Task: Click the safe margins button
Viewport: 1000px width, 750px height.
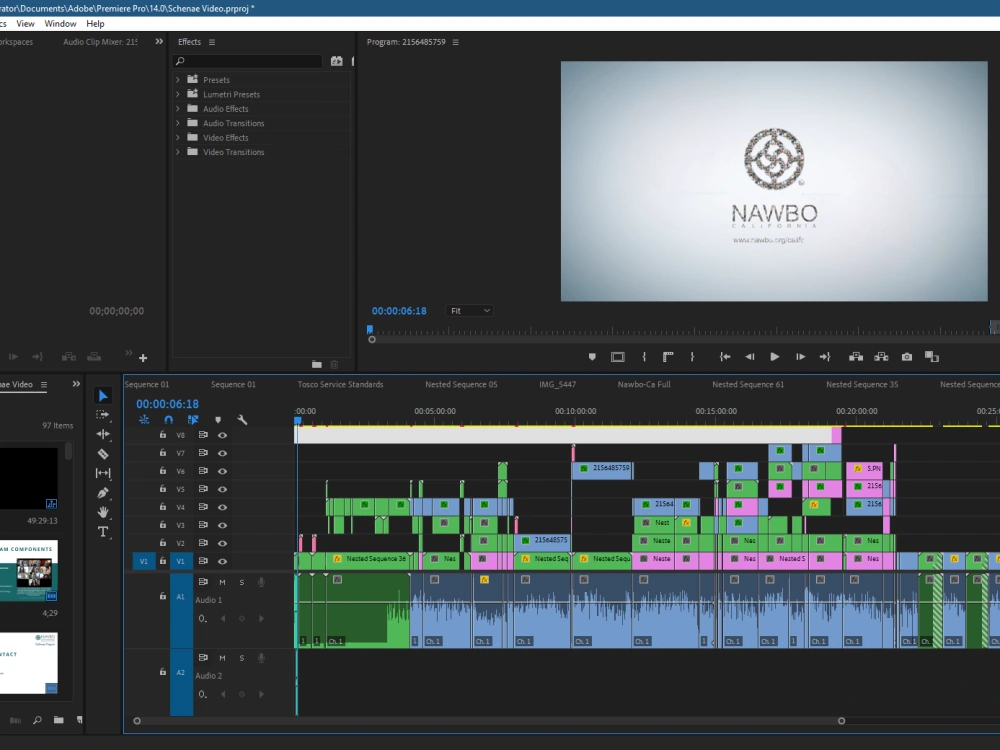Action: click(617, 357)
